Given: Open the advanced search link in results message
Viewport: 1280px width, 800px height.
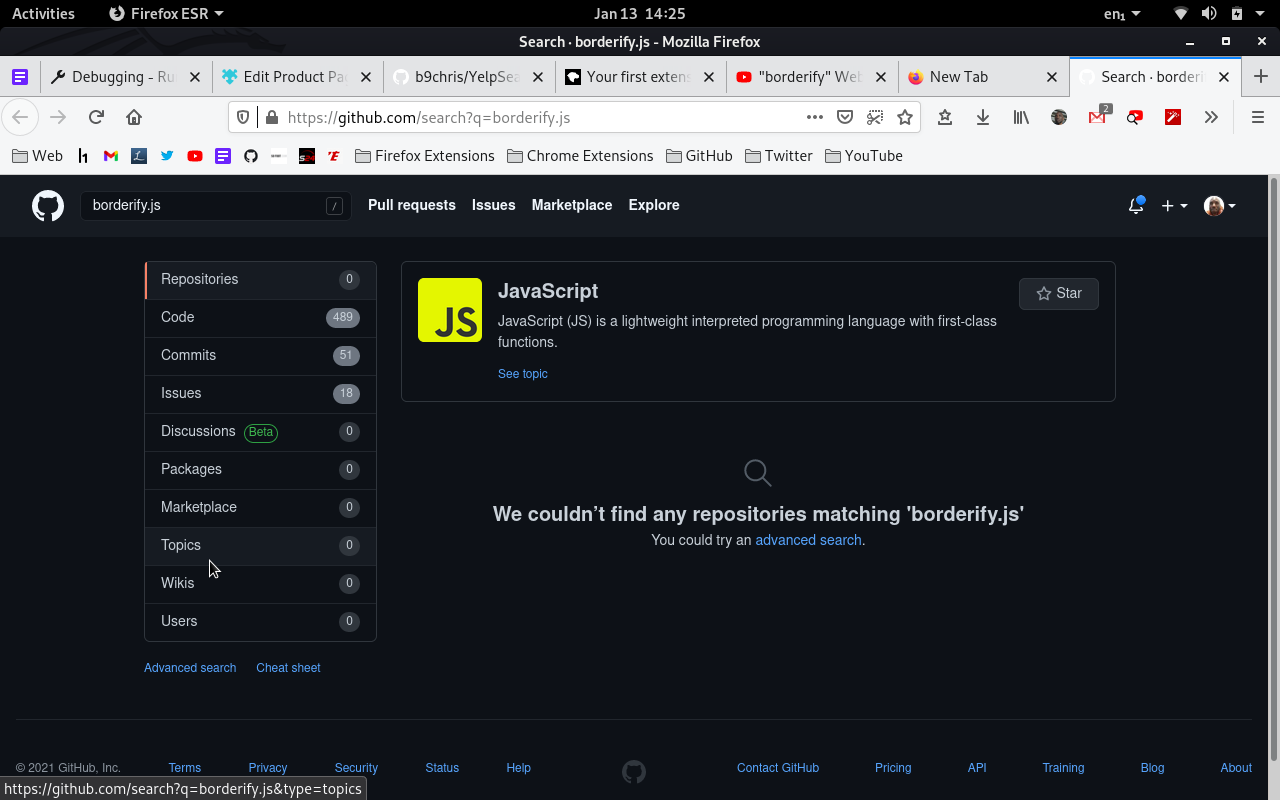Looking at the screenshot, I should [808, 540].
